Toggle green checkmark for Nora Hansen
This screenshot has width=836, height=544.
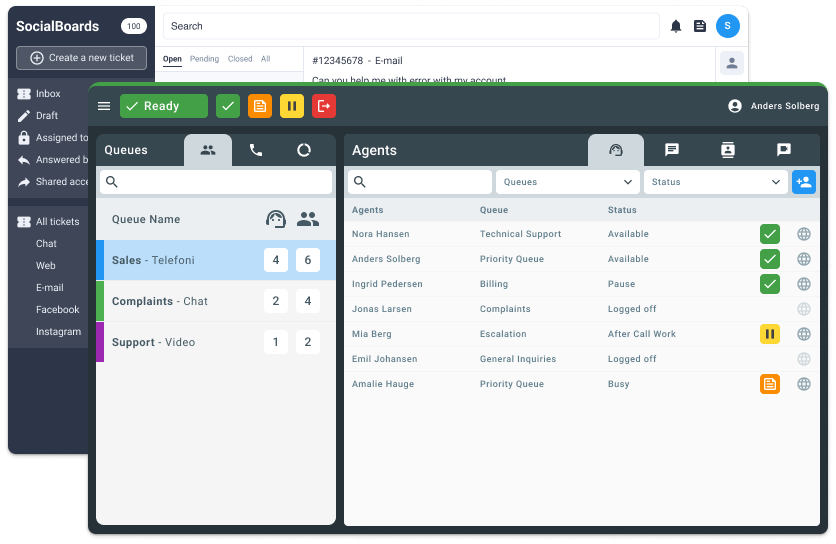click(769, 234)
